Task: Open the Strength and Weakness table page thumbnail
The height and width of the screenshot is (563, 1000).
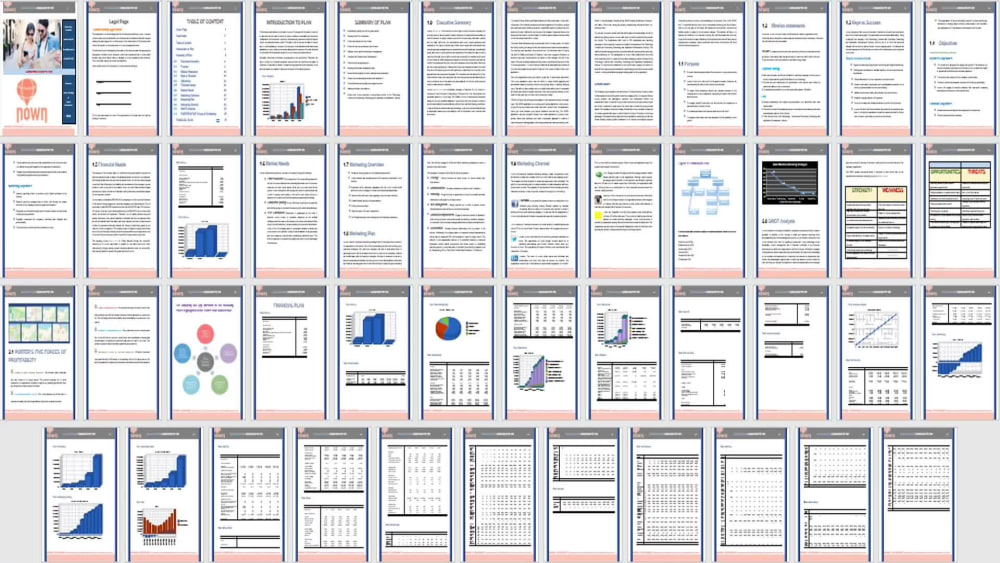Action: [877, 210]
